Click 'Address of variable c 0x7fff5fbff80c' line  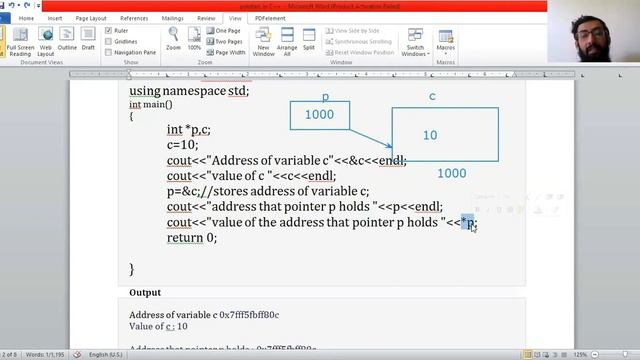click(204, 315)
